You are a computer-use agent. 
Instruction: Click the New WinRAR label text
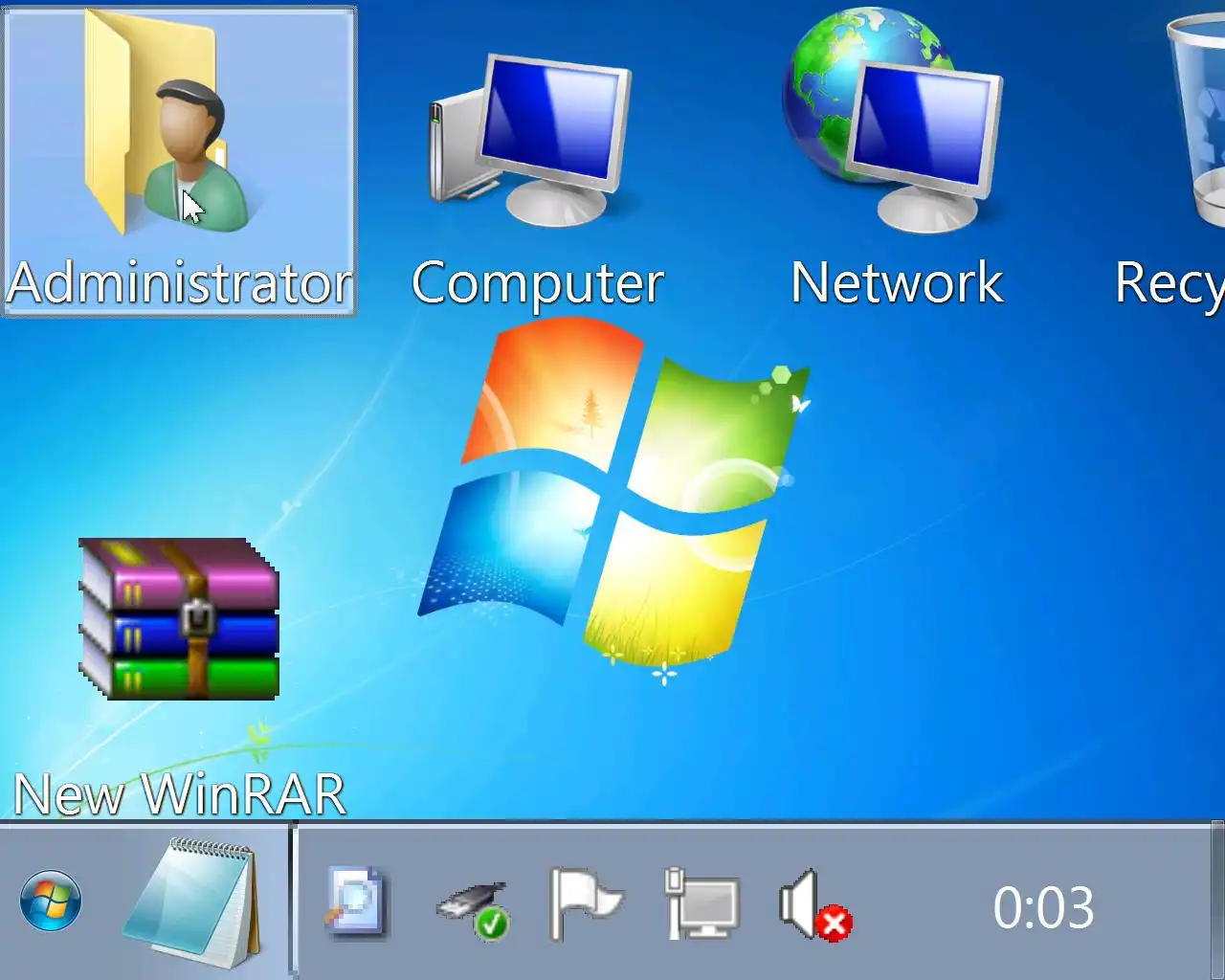click(180, 794)
